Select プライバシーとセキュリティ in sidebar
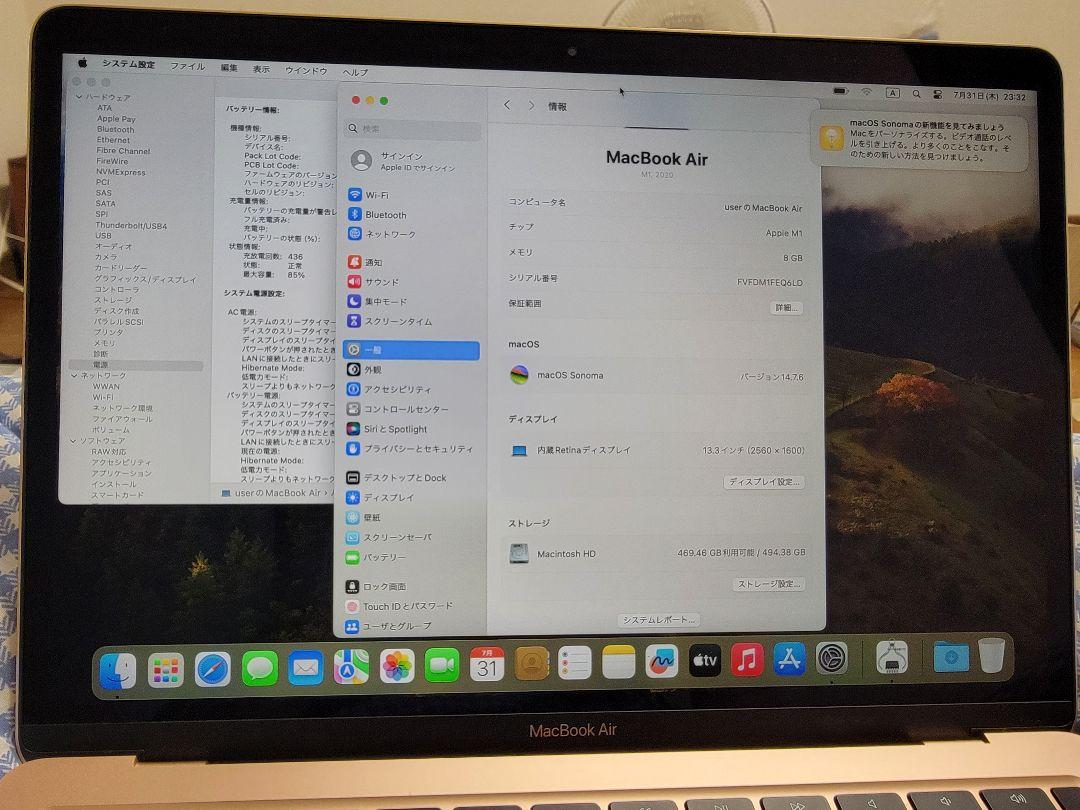The image size is (1080, 810). [412, 449]
